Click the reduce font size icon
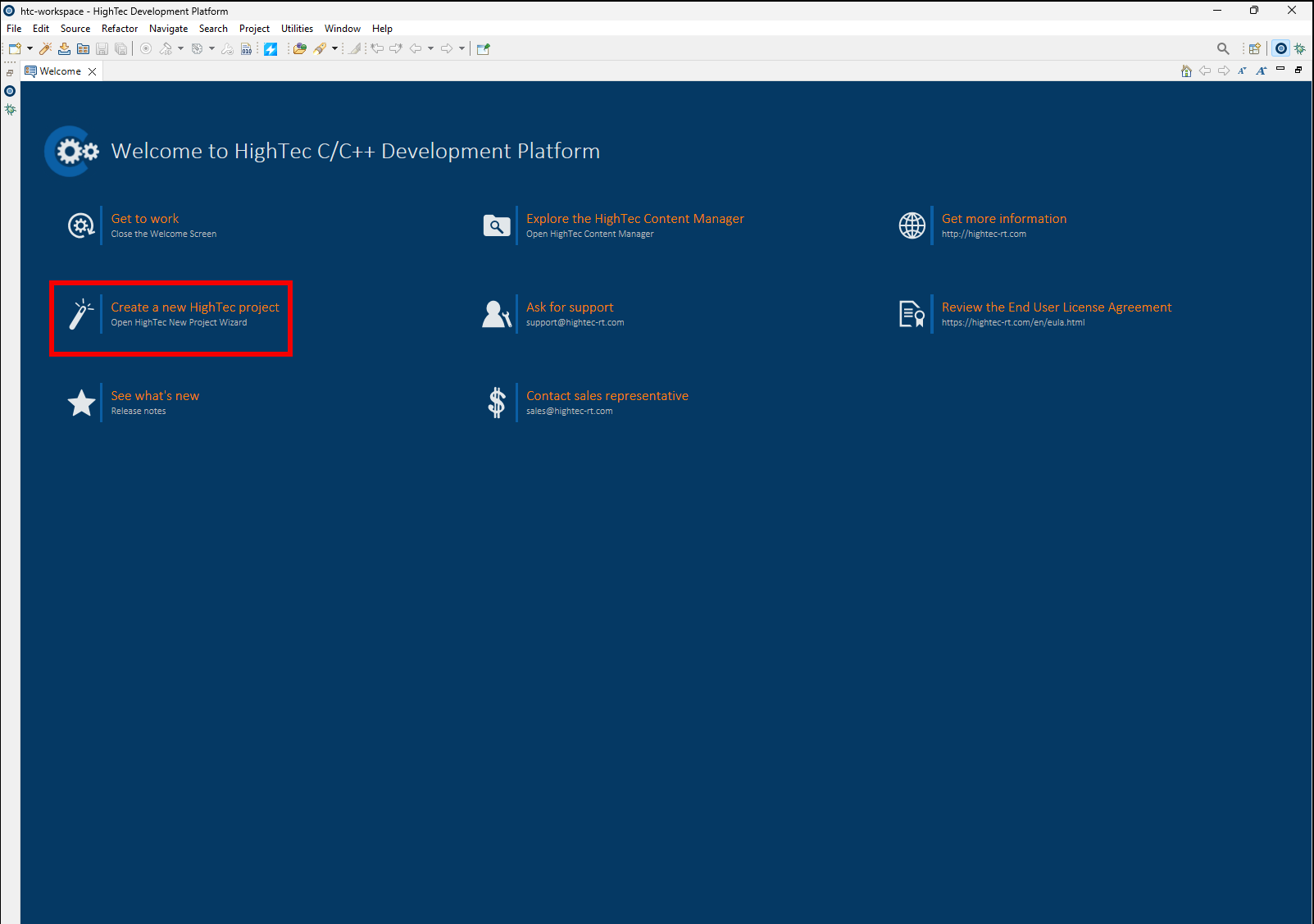 1243,71
